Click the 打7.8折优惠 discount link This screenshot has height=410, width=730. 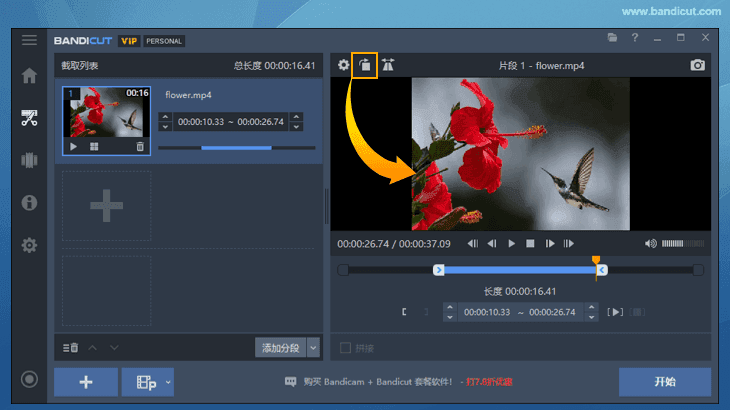point(488,382)
